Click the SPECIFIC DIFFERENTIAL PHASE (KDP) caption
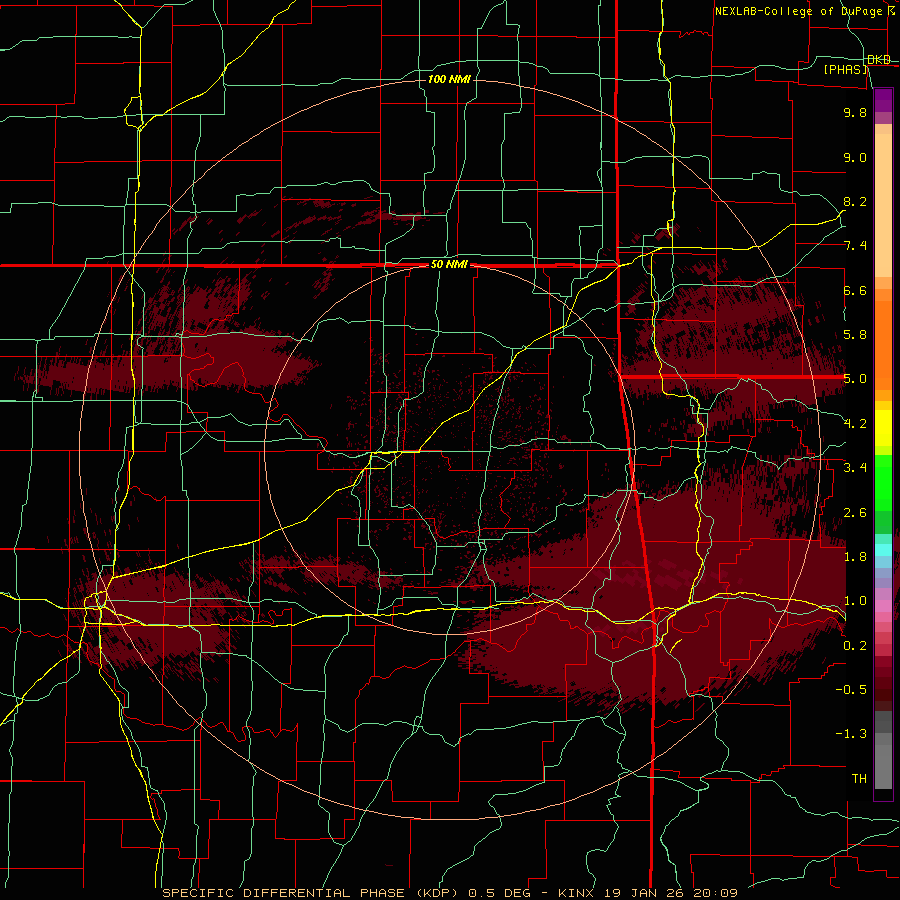Image resolution: width=900 pixels, height=900 pixels. tap(310, 893)
